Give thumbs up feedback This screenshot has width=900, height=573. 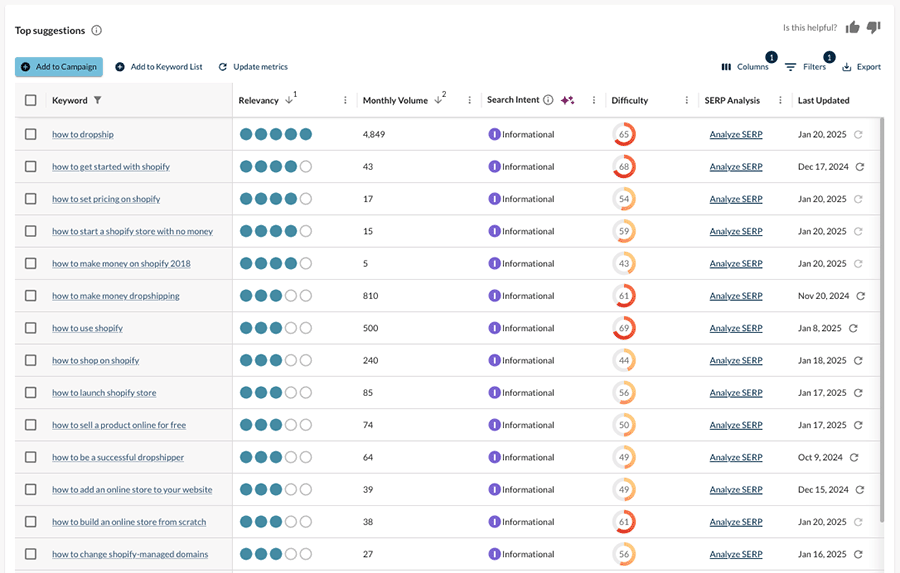[852, 27]
